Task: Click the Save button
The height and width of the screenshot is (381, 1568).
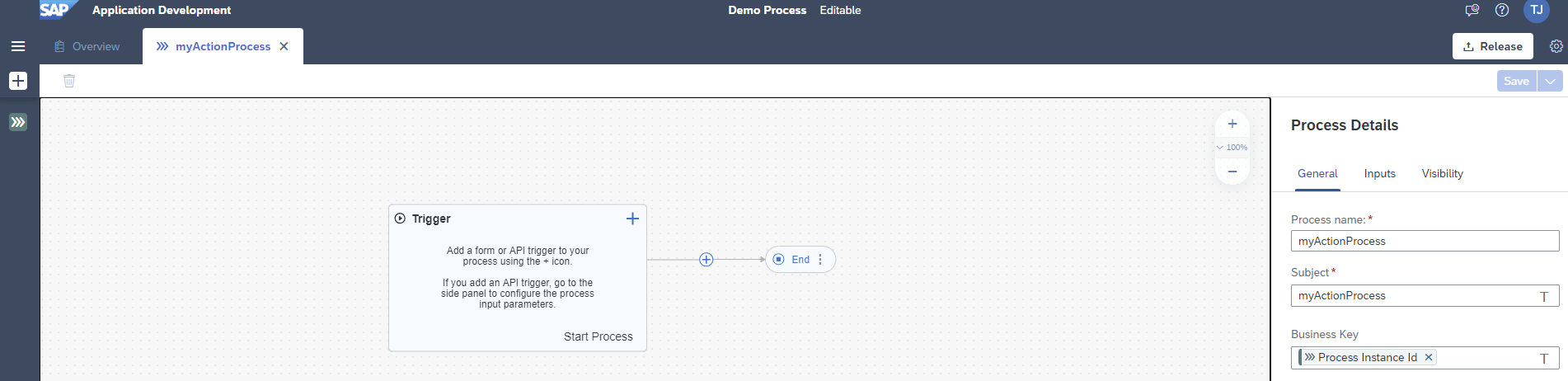Action: click(1517, 81)
